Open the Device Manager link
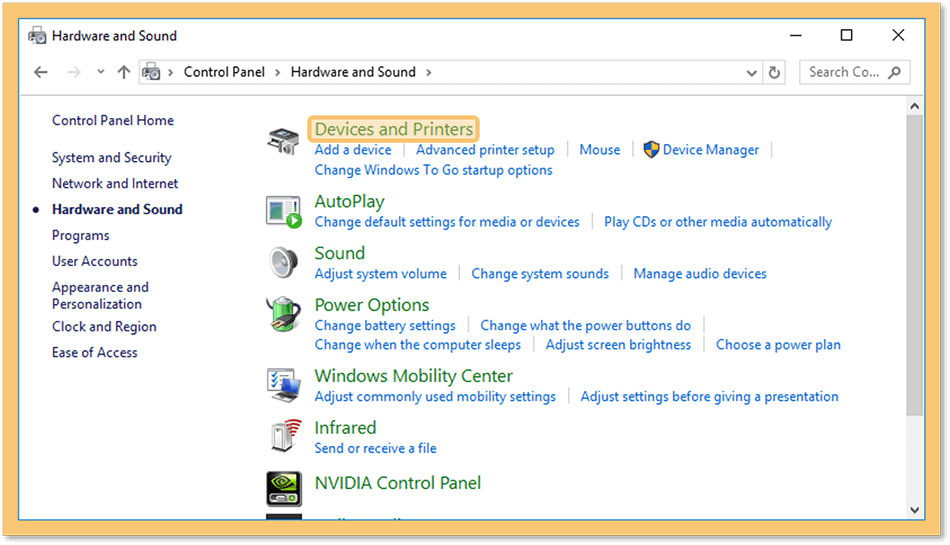 coord(711,150)
